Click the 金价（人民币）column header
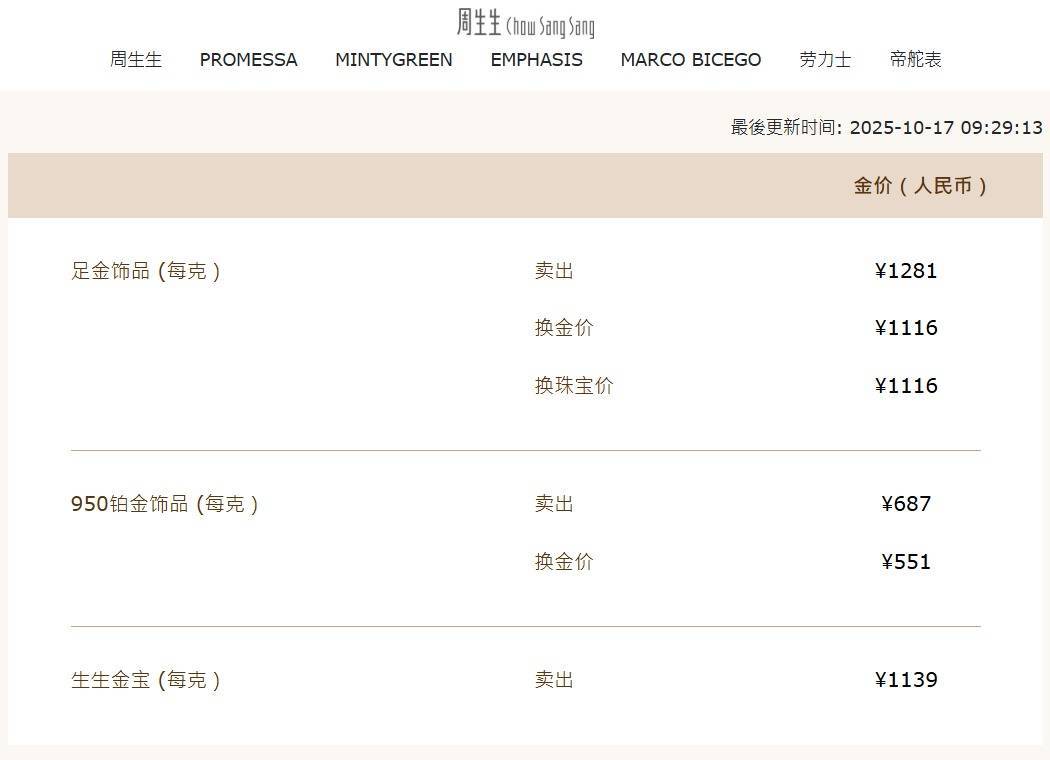 [920, 186]
